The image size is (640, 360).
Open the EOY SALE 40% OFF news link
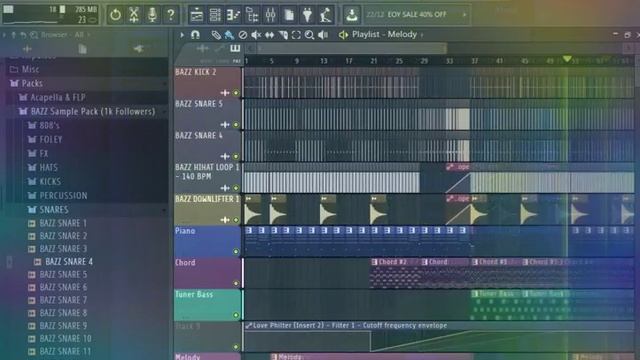pyautogui.click(x=417, y=15)
